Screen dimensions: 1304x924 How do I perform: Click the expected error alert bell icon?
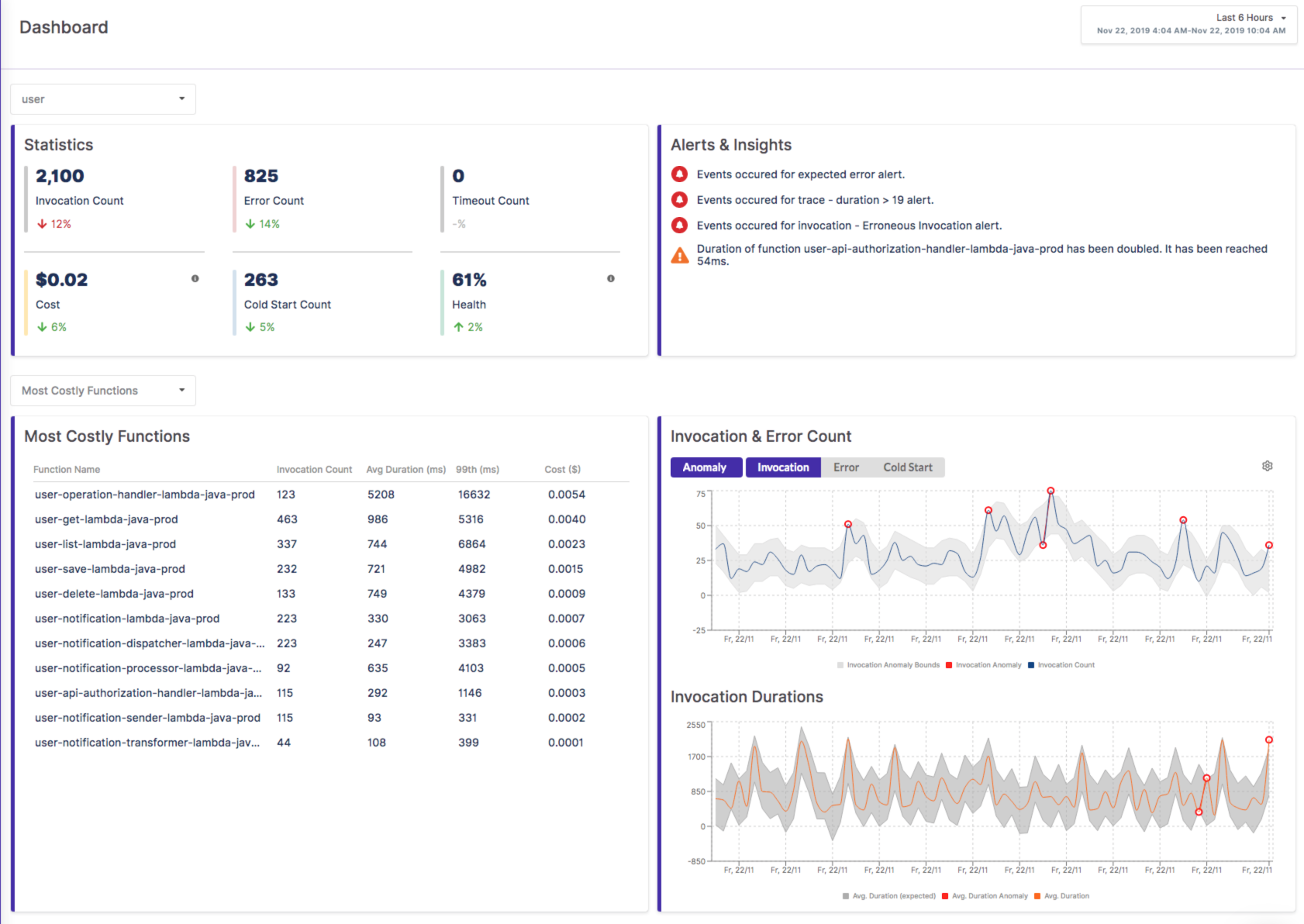point(679,174)
